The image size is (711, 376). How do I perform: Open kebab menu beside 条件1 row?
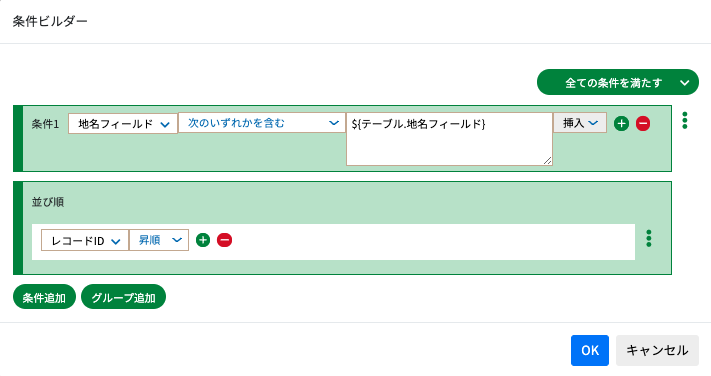coord(685,120)
